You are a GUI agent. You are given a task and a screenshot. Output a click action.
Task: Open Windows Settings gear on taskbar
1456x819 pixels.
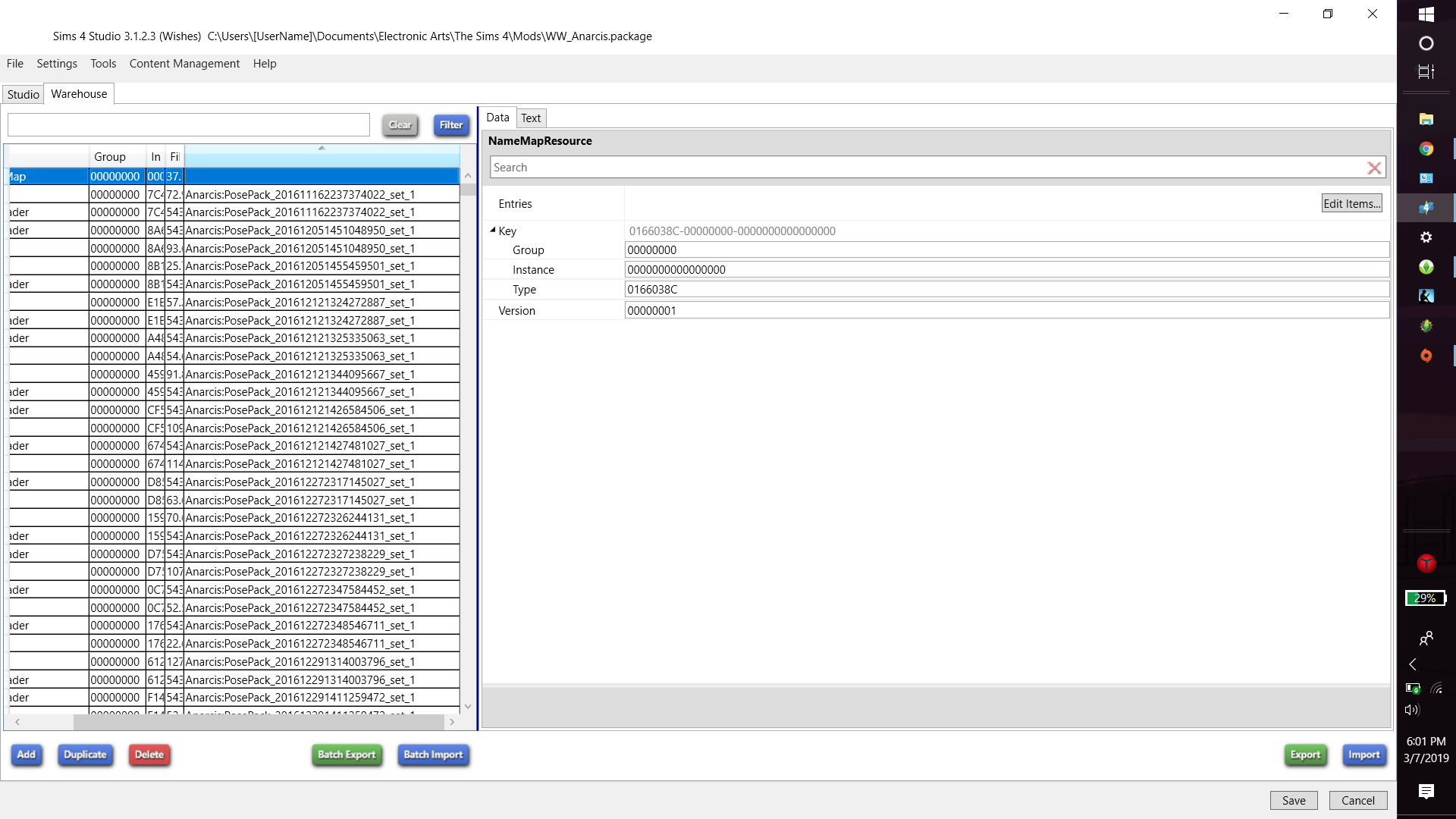point(1426,237)
